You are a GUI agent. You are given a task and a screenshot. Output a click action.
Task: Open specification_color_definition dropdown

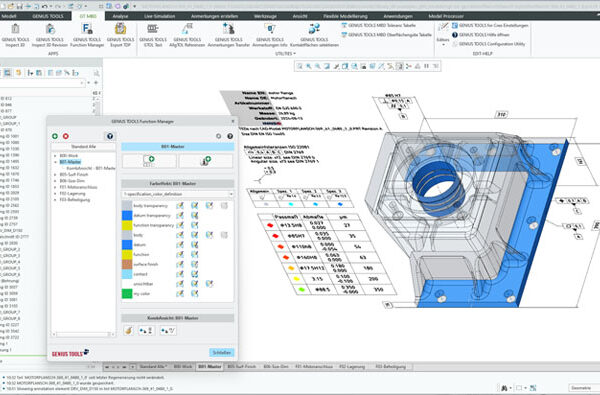178,194
